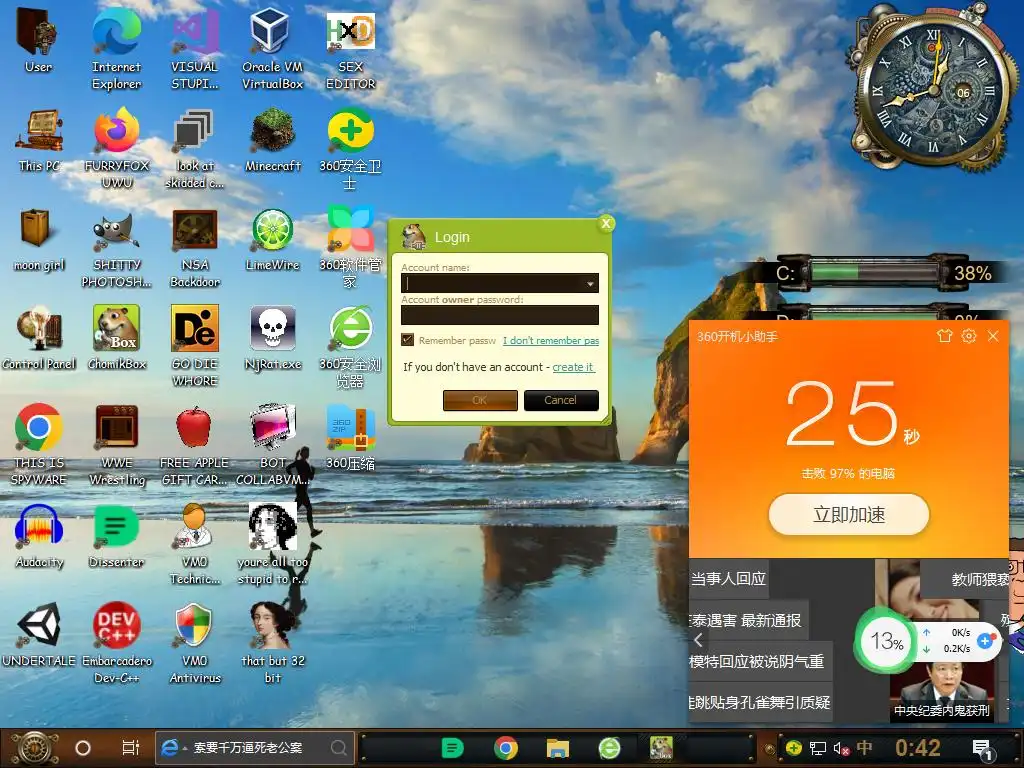Open the BOT COLLABVM... desktop icon
This screenshot has height=768, width=1024.
point(272,445)
